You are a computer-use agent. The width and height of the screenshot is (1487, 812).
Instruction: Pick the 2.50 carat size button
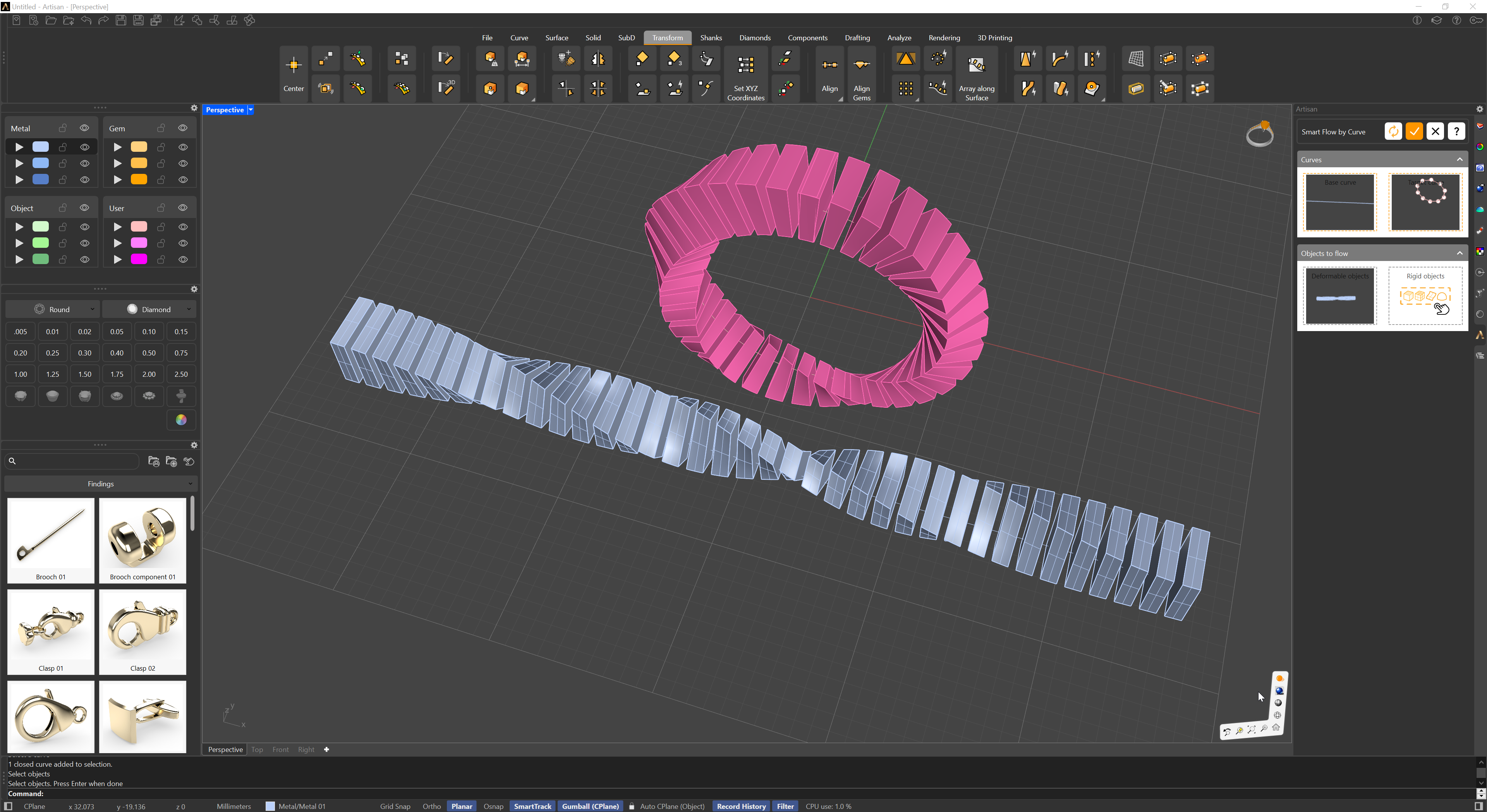coord(181,374)
